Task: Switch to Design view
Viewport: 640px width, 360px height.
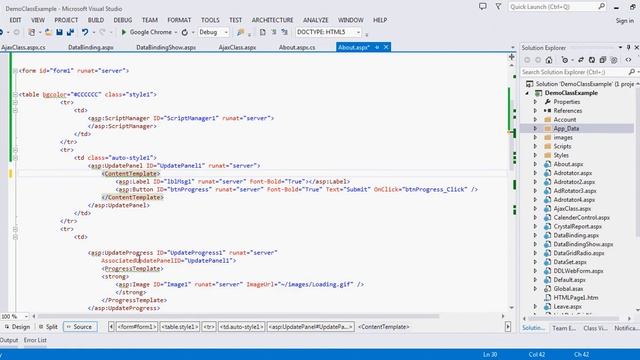Action: coord(17,327)
